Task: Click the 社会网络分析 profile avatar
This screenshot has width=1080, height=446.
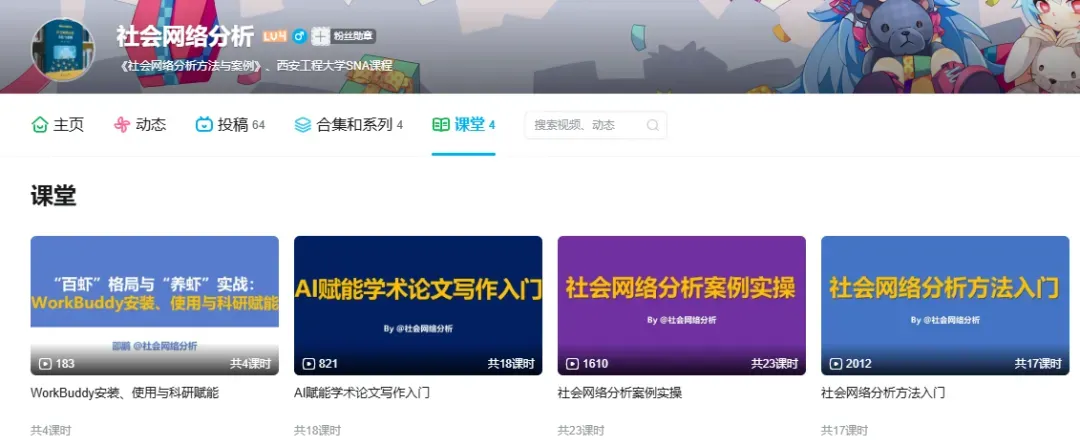Action: coord(63,51)
